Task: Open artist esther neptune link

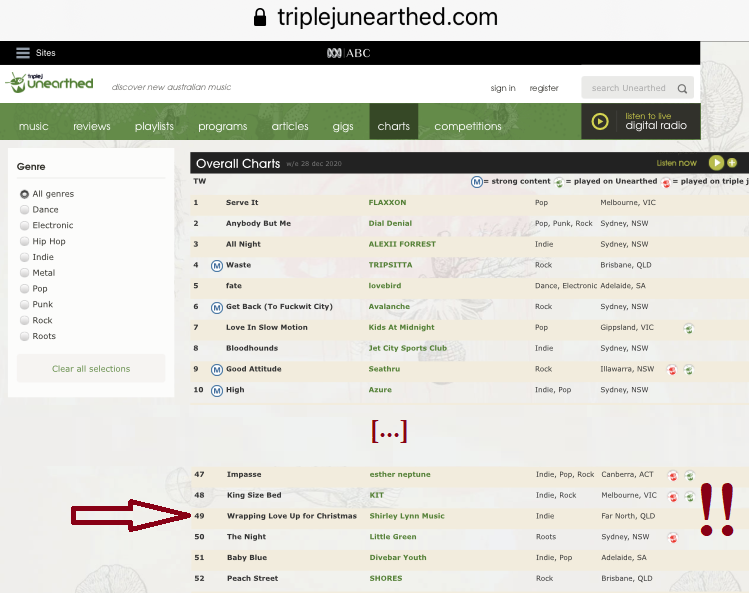Action: tap(400, 474)
